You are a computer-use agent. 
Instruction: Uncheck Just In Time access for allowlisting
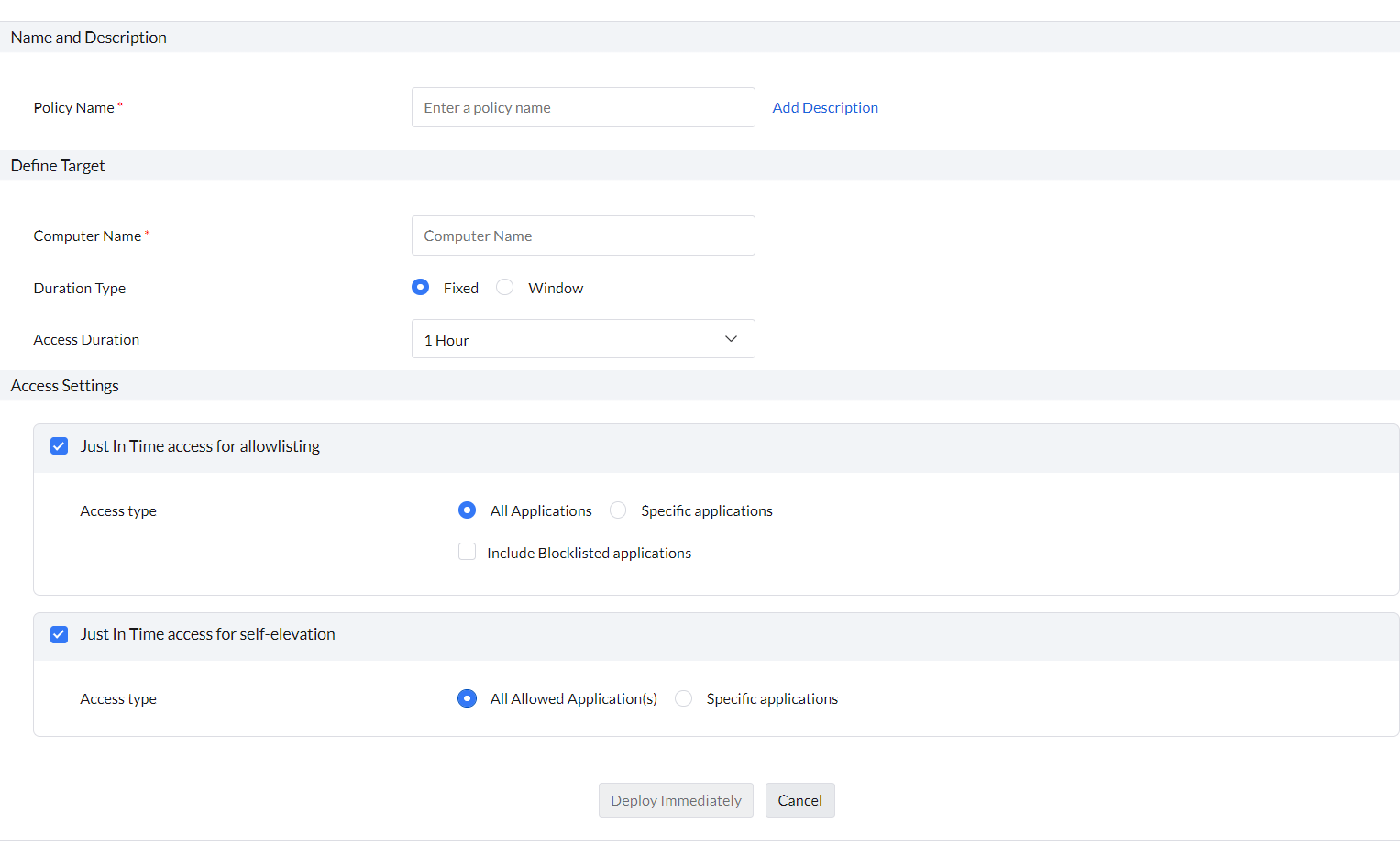tap(60, 446)
